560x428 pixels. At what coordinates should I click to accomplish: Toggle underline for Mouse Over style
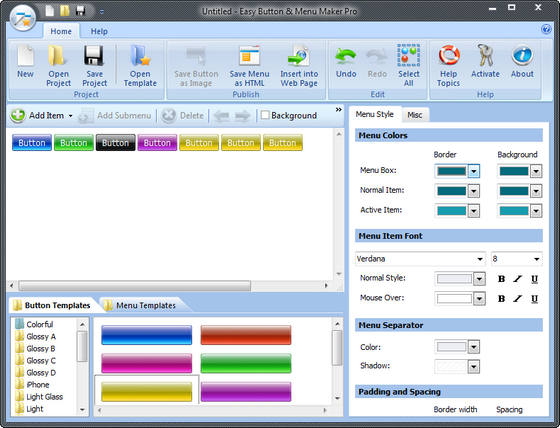coord(534,299)
